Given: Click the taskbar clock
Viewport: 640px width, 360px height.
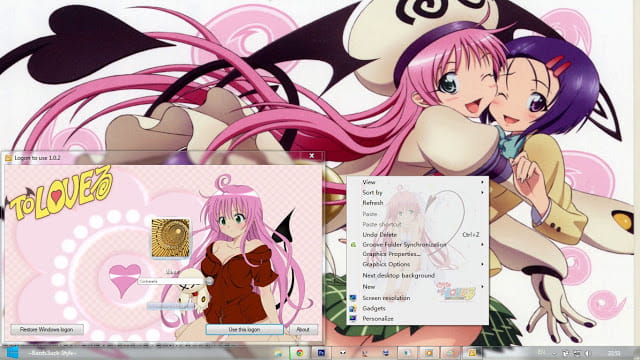Looking at the screenshot, I should (x=613, y=353).
